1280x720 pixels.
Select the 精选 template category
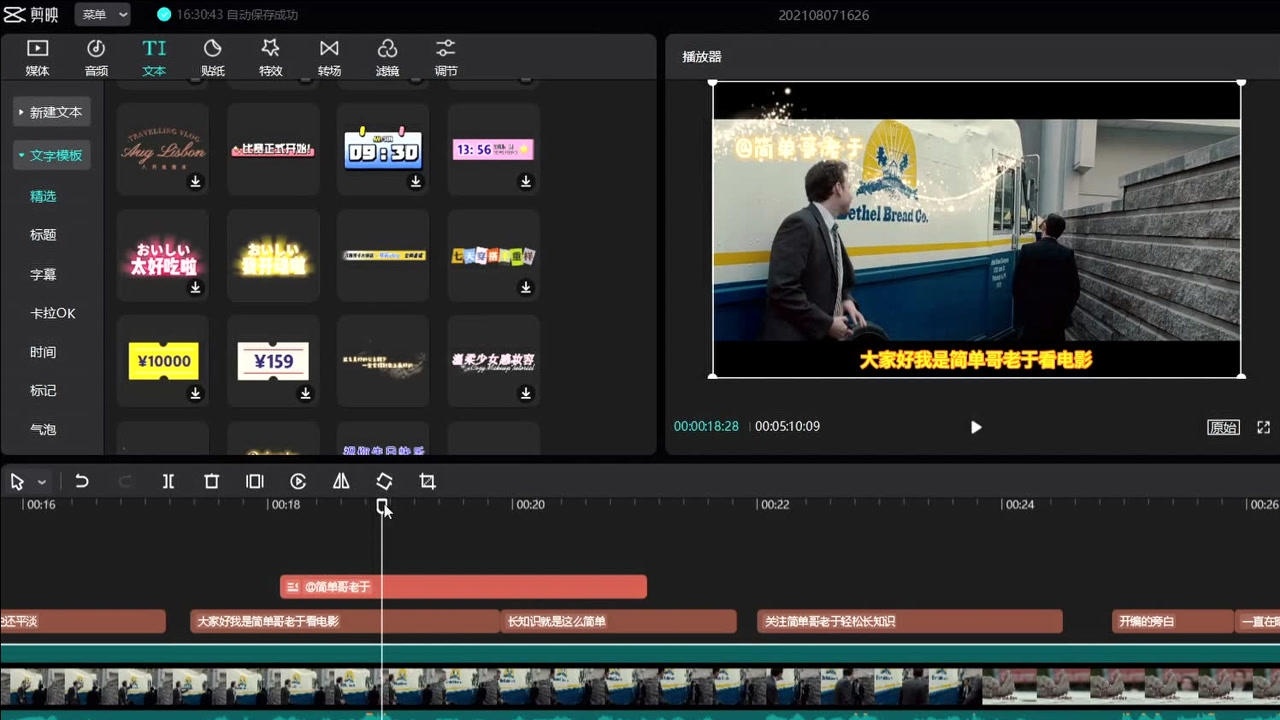click(43, 196)
